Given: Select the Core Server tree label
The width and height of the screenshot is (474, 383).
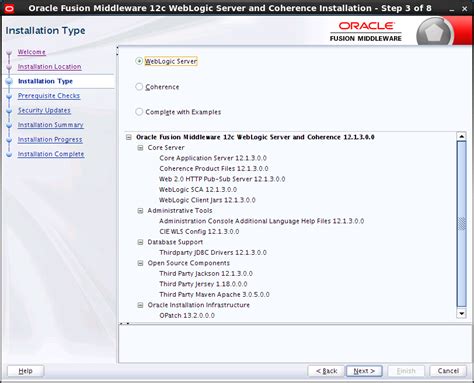Looking at the screenshot, I should (166, 148).
